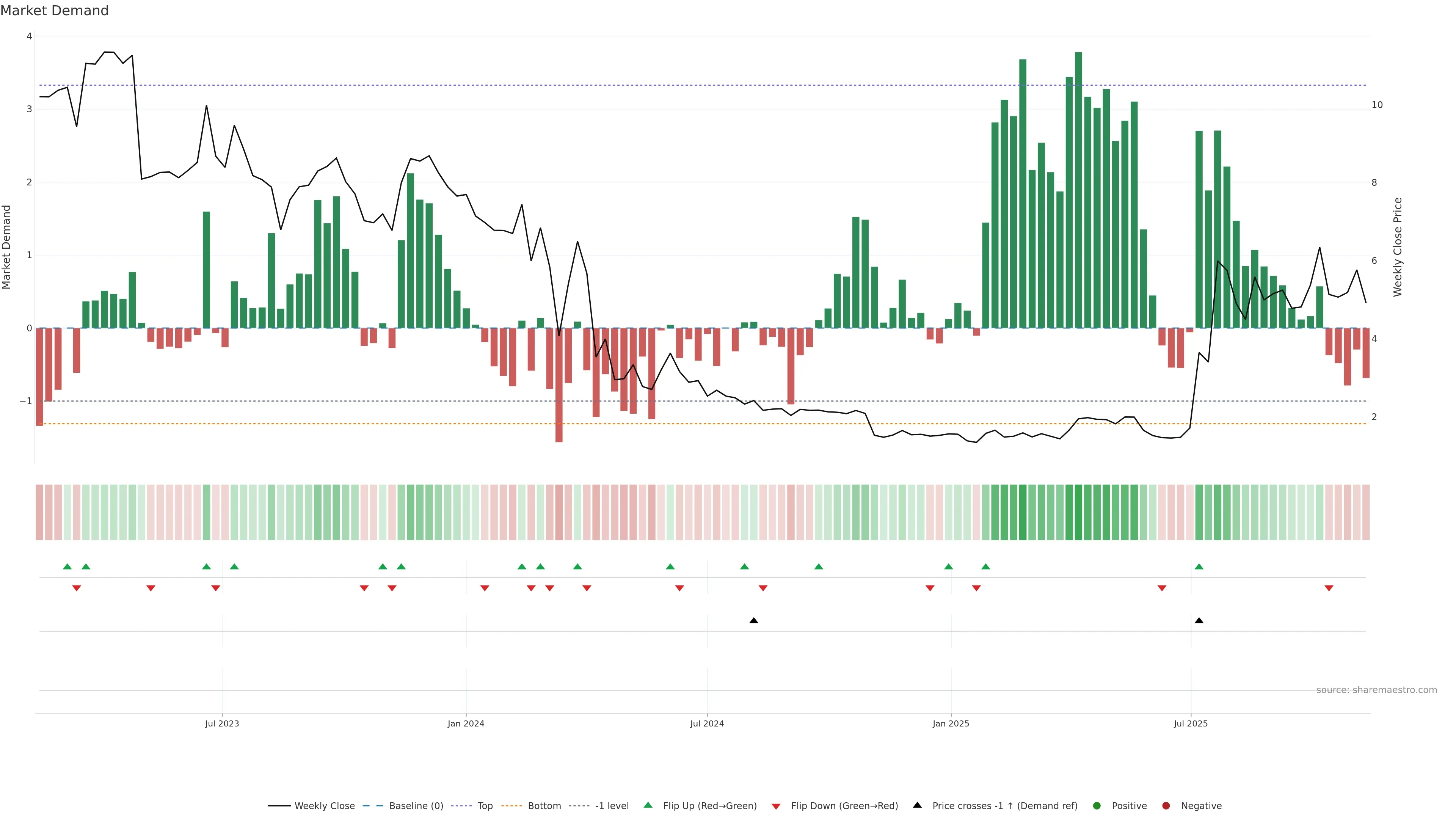The height and width of the screenshot is (819, 1456).
Task: Click the source: sharemaestro.com text
Action: tap(1376, 690)
